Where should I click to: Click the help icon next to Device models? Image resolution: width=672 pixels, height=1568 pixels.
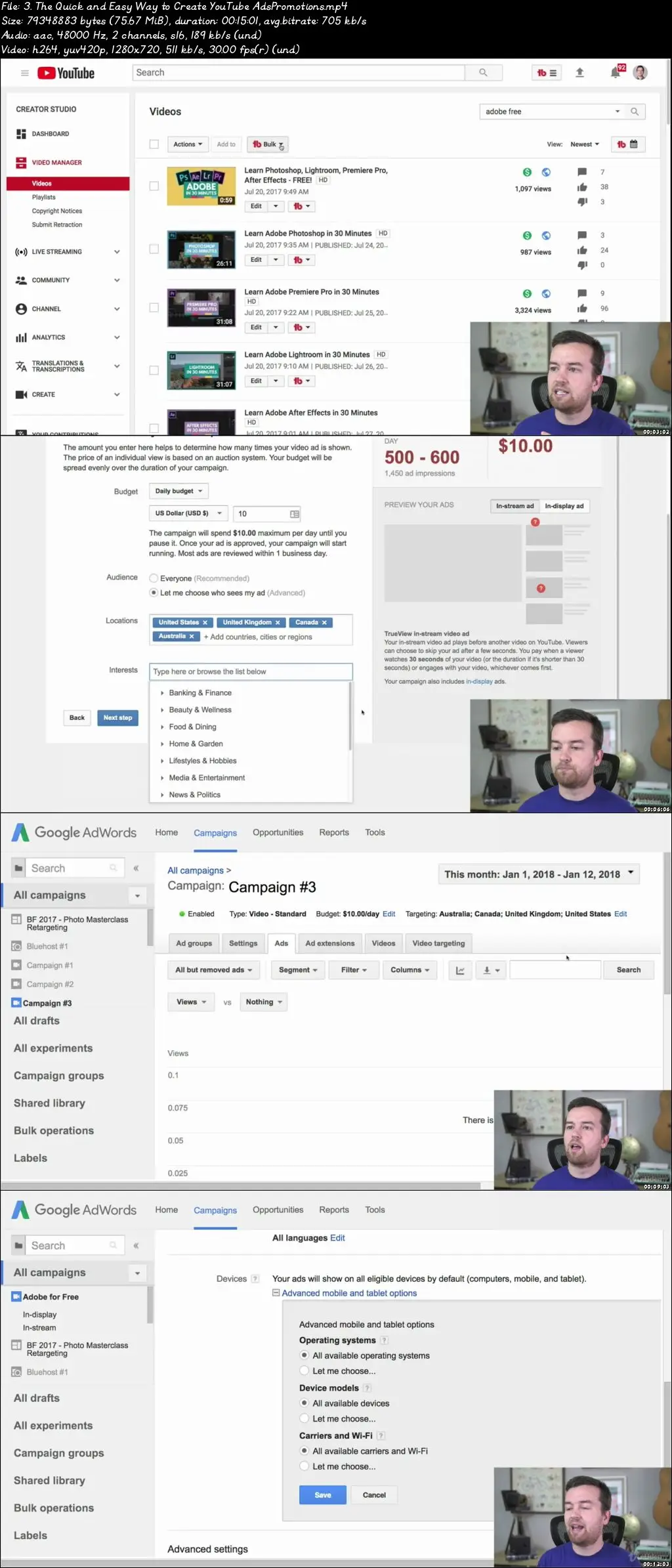[367, 1388]
